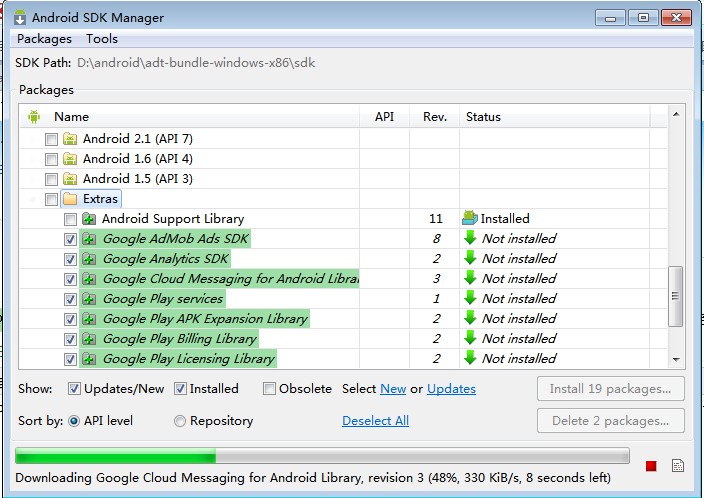Check the Android Support Library checkbox
704x498 pixels.
(70, 219)
